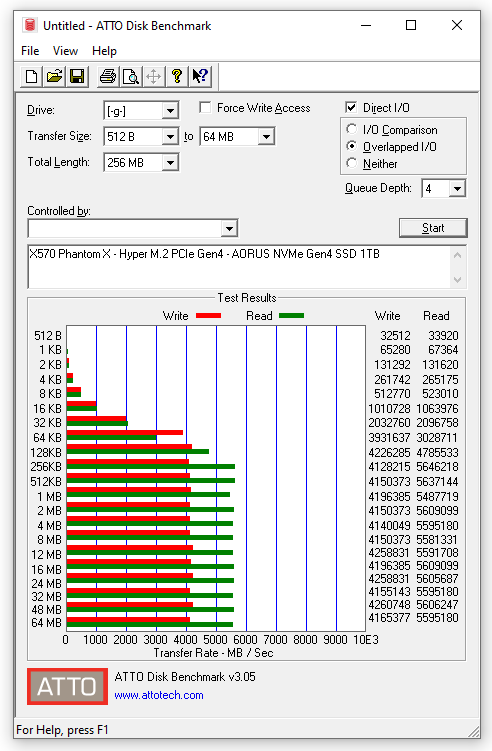Click the New document toolbar icon
The width and height of the screenshot is (492, 751).
tap(32, 77)
